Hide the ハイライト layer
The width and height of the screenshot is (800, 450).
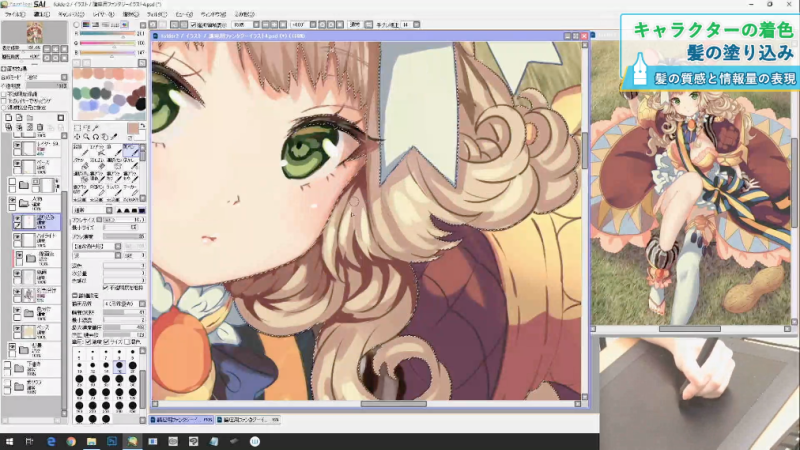point(17,238)
